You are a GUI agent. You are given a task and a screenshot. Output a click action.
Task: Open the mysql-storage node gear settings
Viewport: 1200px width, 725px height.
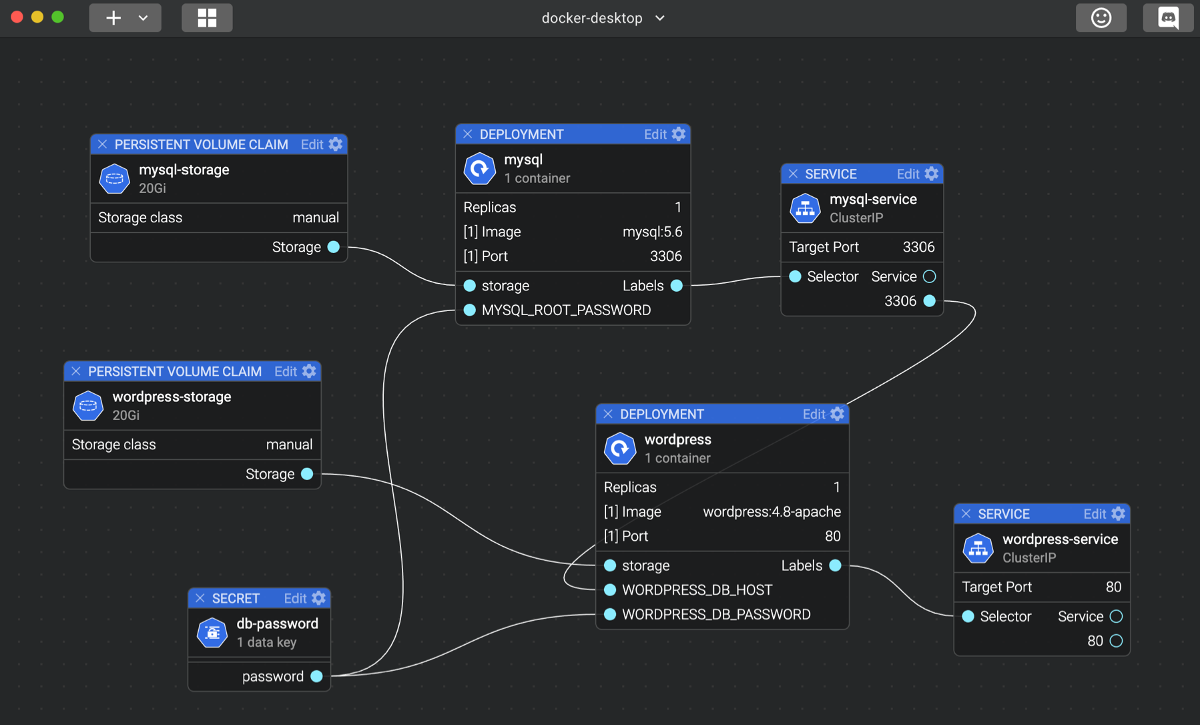point(336,145)
